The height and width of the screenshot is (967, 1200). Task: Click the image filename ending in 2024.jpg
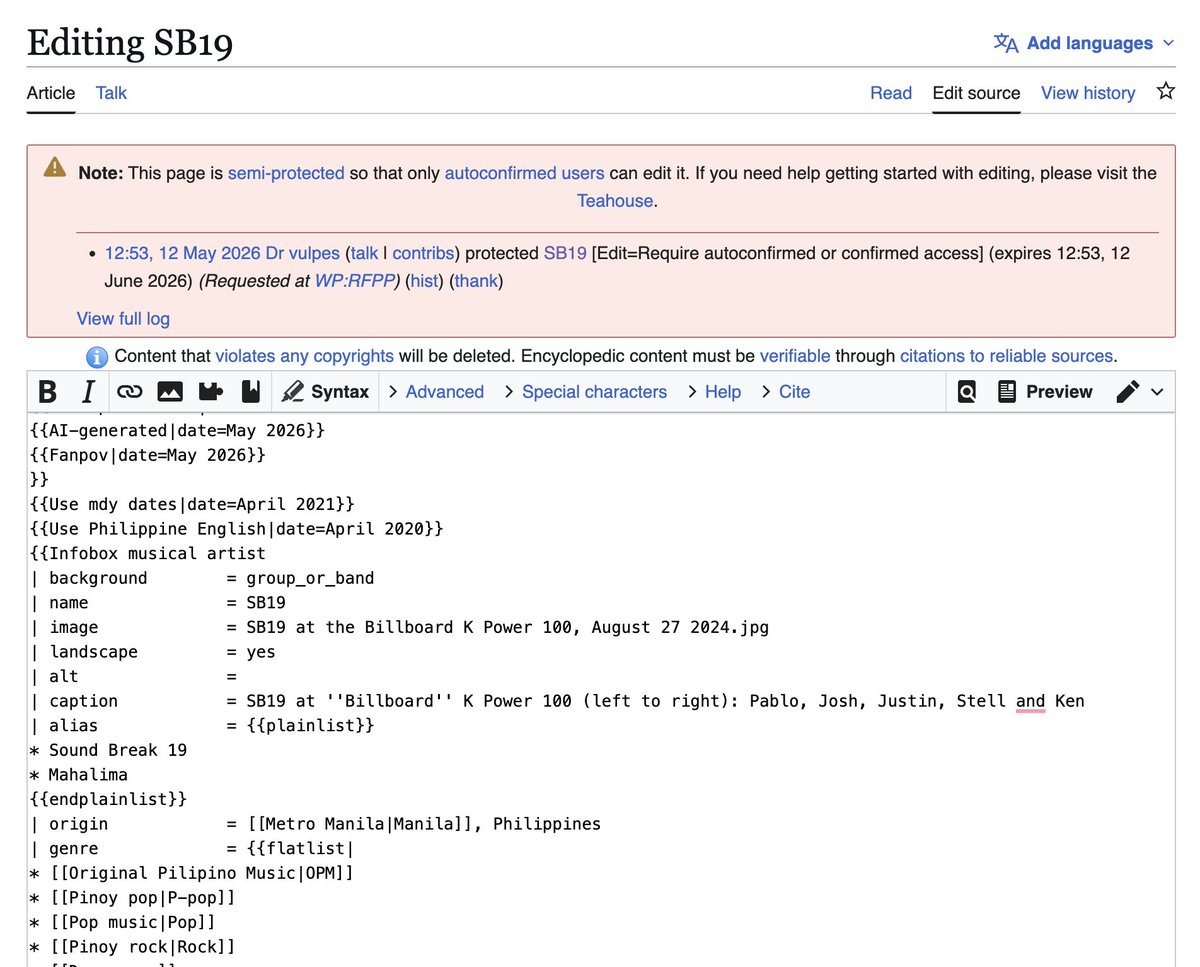[507, 627]
